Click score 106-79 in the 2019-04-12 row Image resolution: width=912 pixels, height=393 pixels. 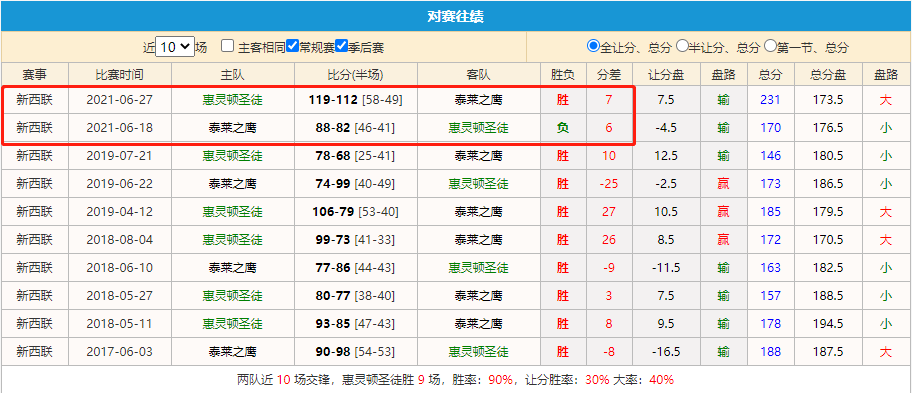[333, 212]
